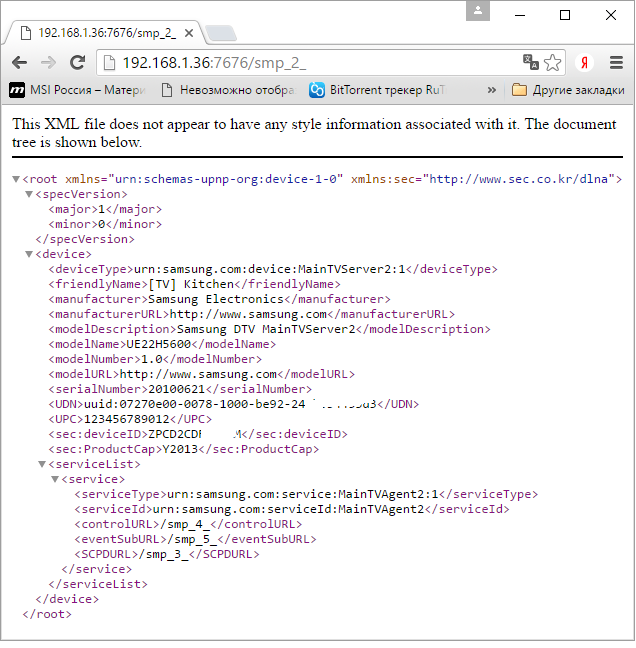
Task: Collapse the service node
Action: click(x=55, y=479)
